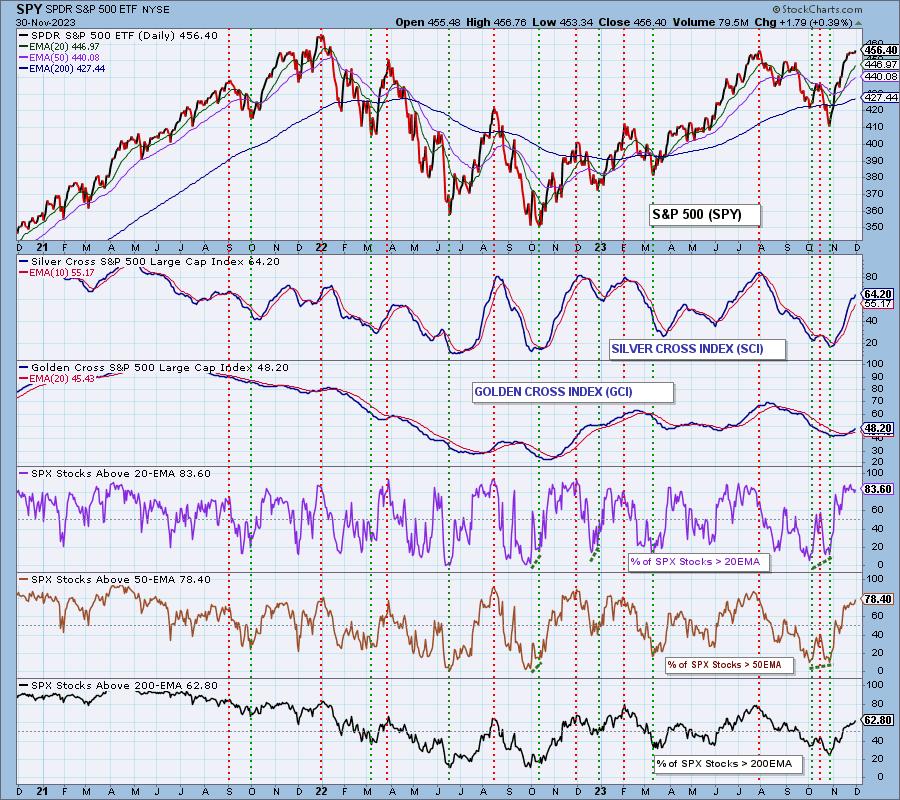900x800 pixels.
Task: Select the EMA(50) 440.08 legend entry
Action: pyautogui.click(x=59, y=57)
